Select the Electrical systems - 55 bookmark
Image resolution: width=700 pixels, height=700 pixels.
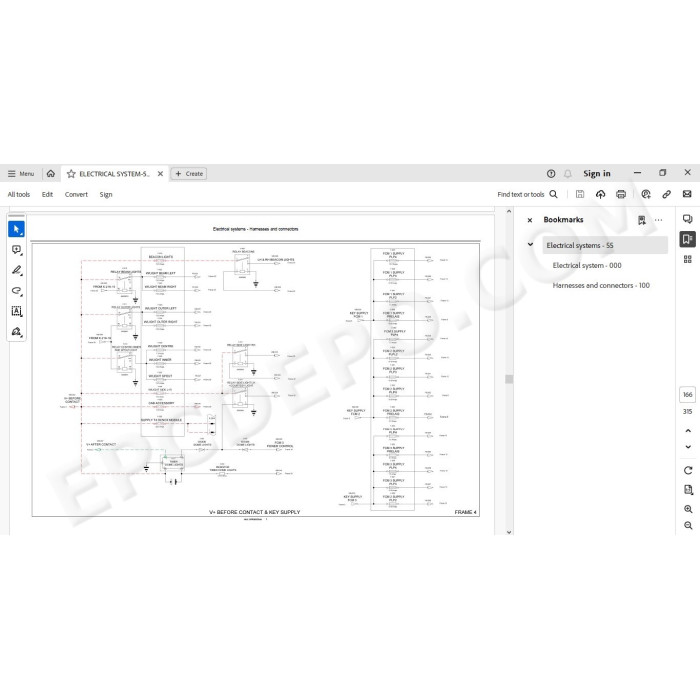point(605,246)
